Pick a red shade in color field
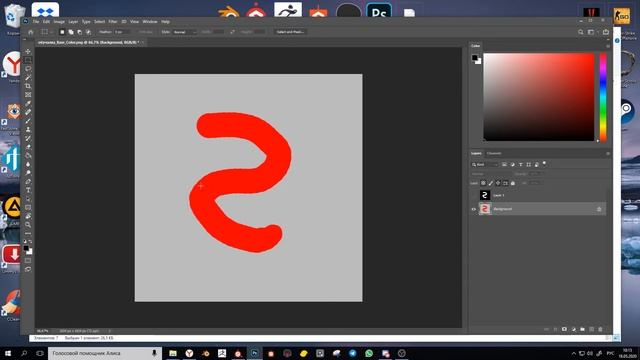 point(539,97)
